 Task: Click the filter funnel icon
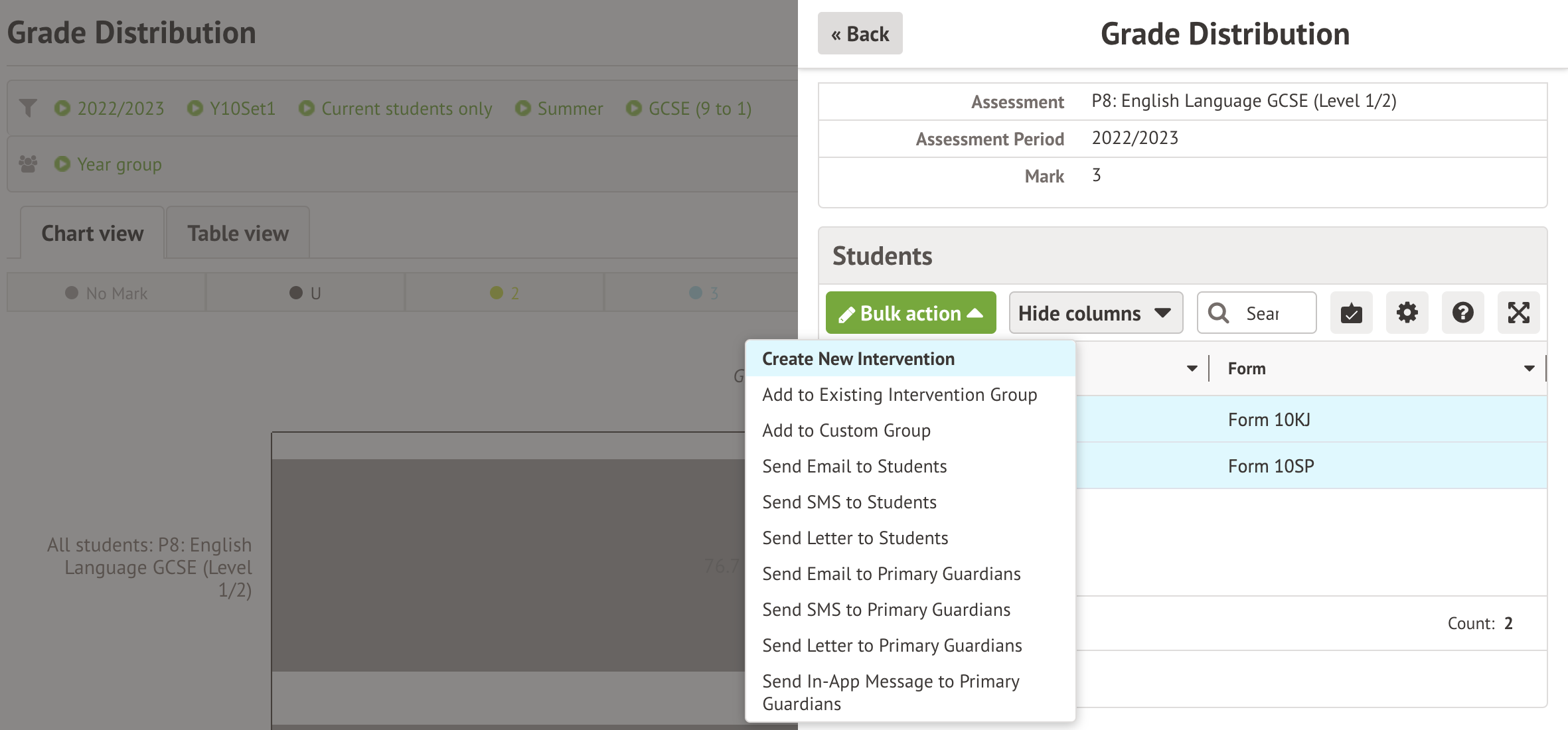coord(28,108)
